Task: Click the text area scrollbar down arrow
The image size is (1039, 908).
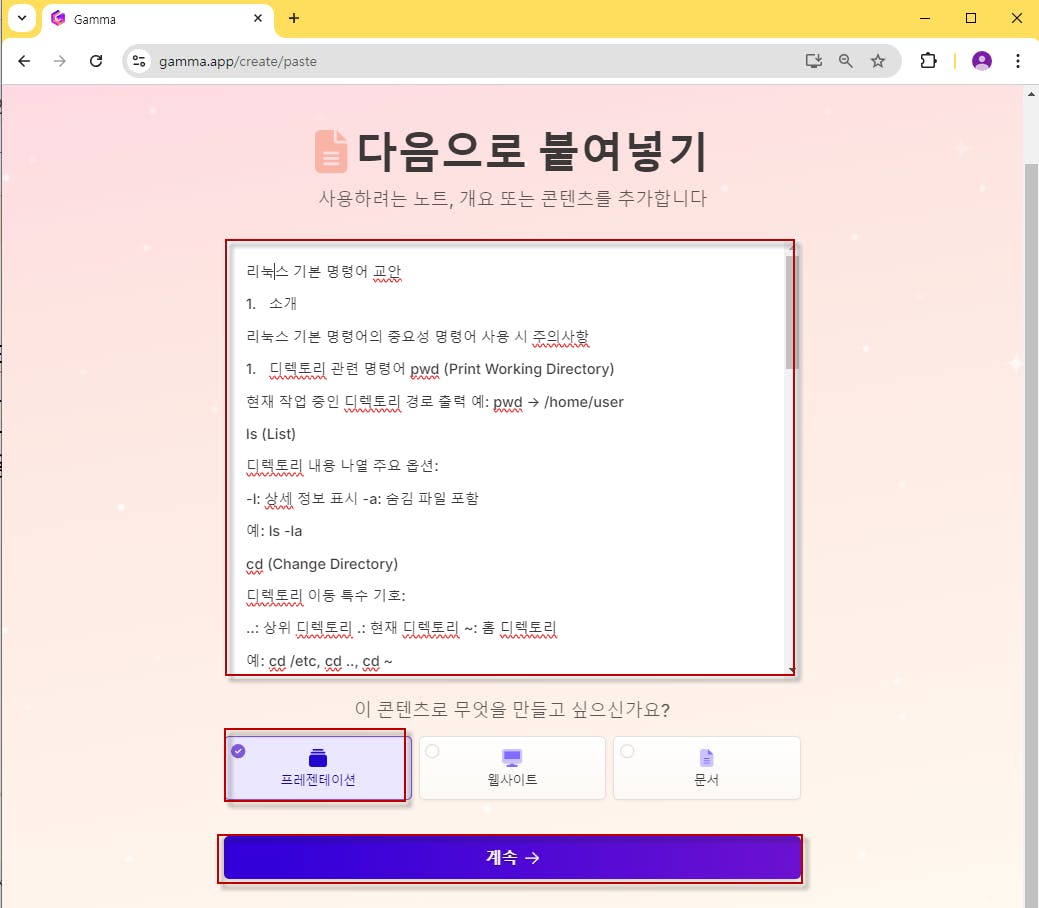Action: [x=792, y=671]
